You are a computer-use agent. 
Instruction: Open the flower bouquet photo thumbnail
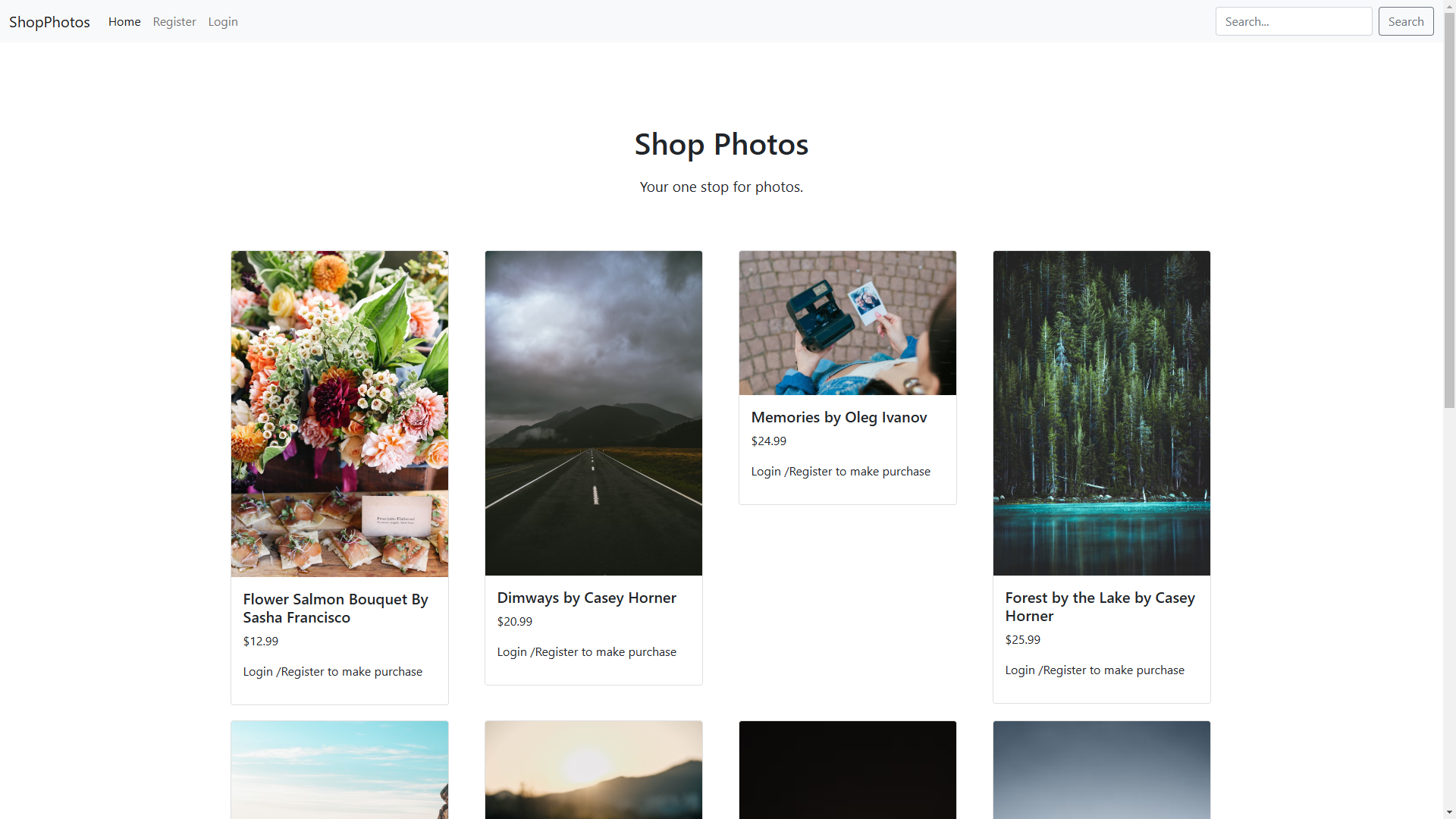(x=339, y=413)
